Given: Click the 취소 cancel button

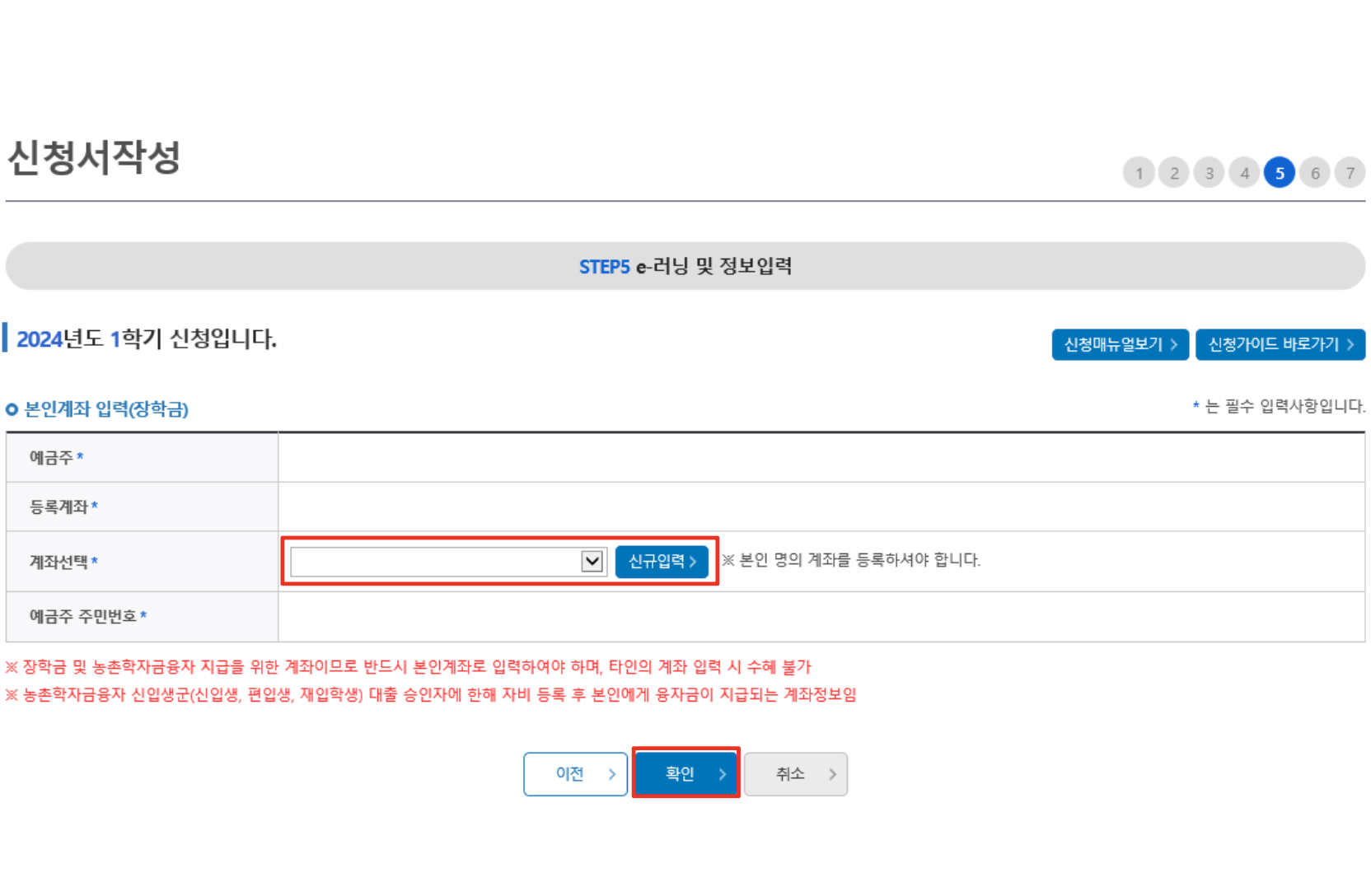Looking at the screenshot, I should (x=794, y=773).
